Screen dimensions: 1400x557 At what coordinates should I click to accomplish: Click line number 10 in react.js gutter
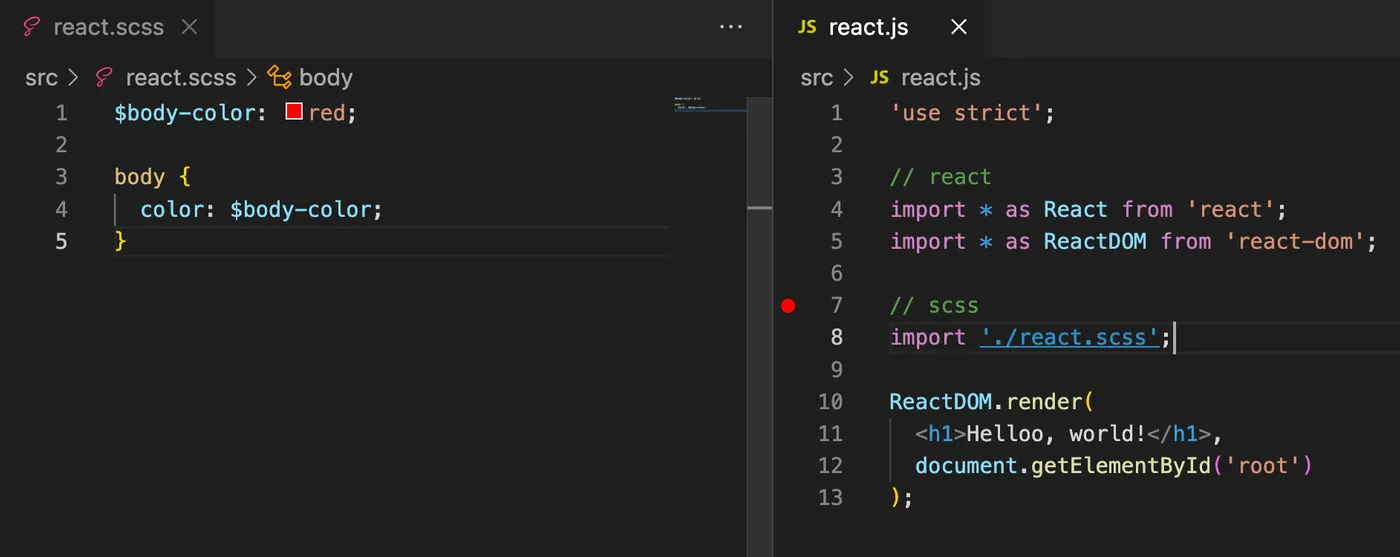(830, 402)
